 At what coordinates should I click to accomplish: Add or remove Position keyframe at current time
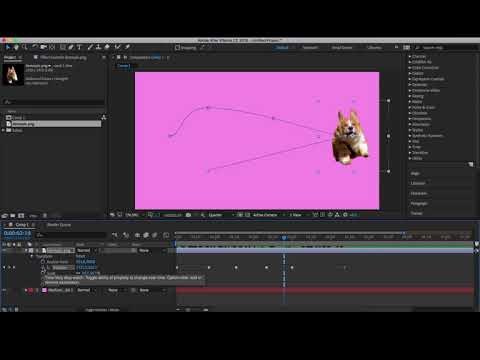(x=9, y=268)
